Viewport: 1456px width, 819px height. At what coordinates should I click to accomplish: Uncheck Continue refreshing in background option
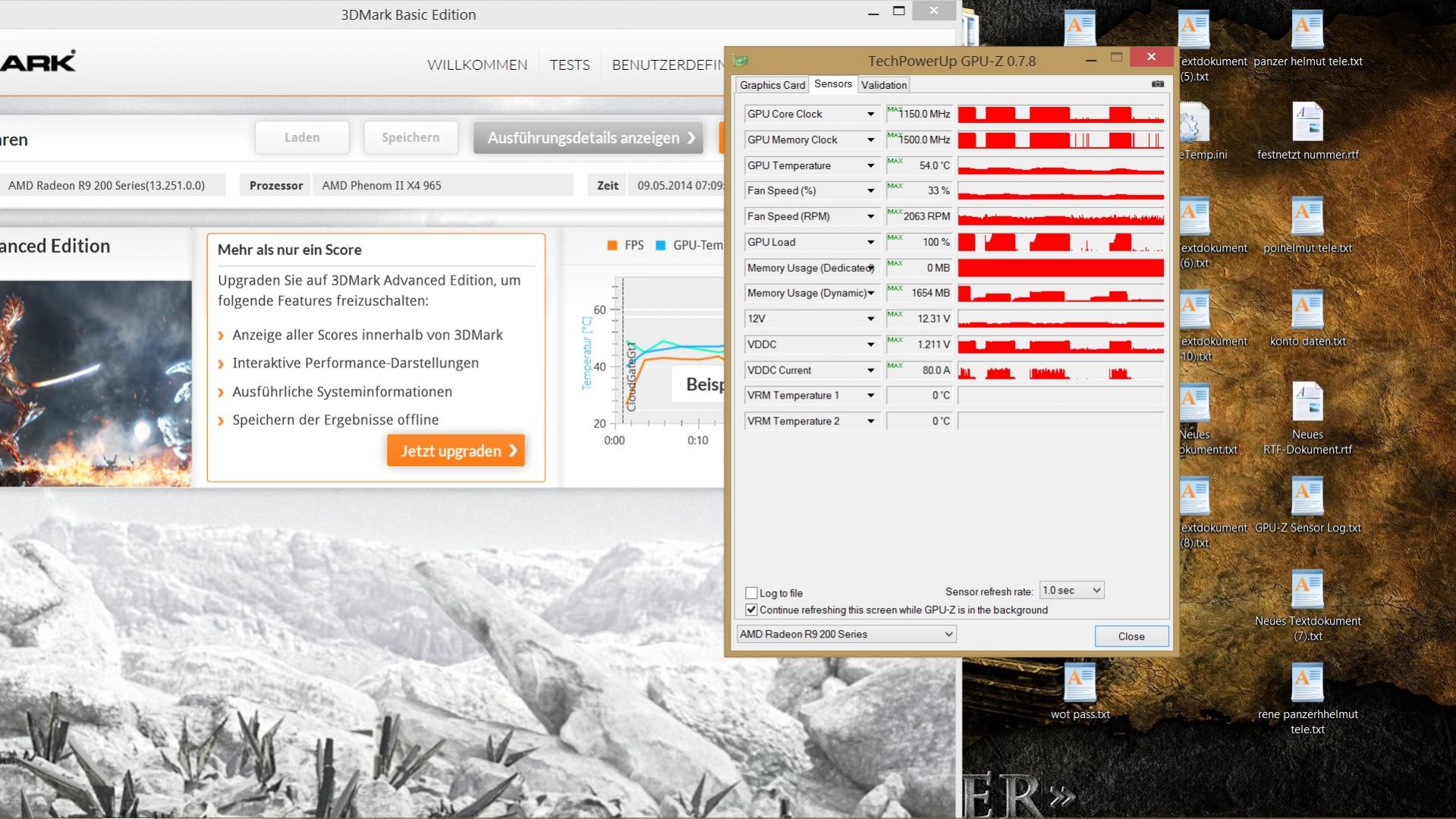751,610
